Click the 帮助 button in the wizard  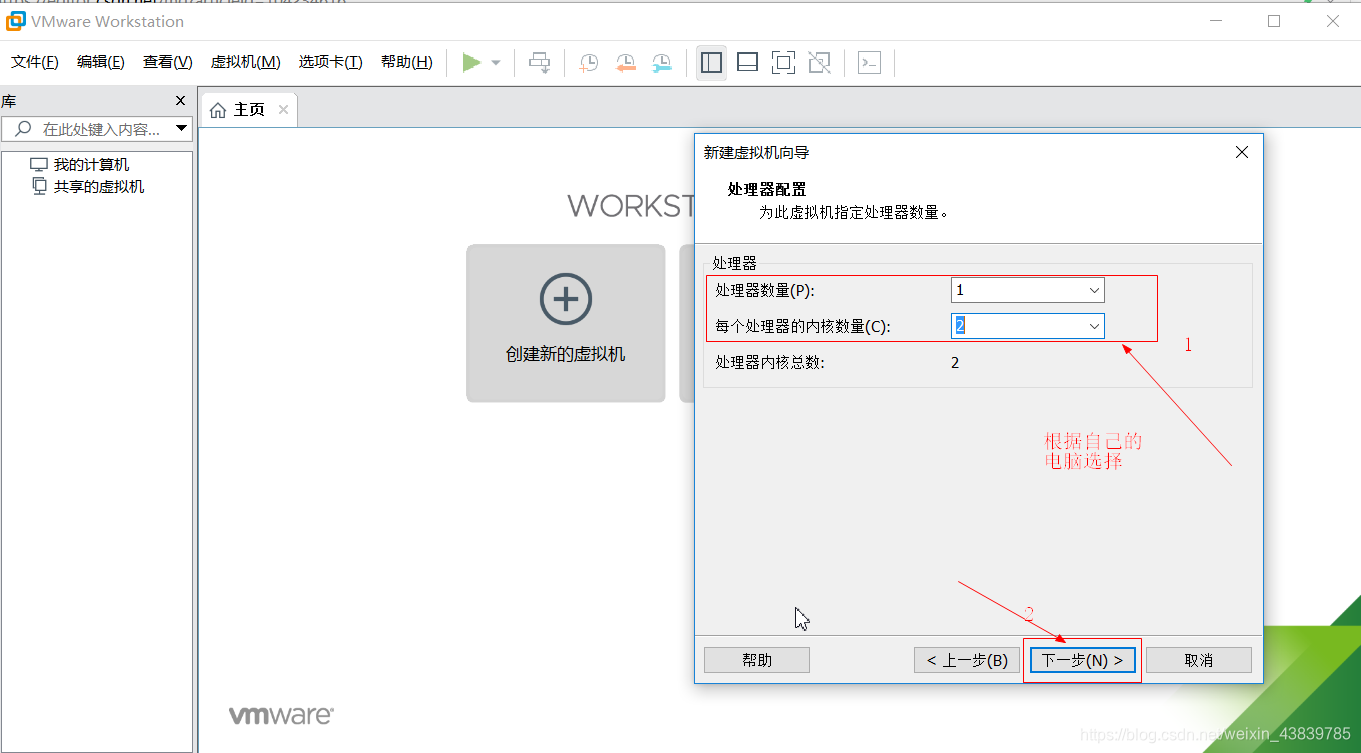tap(757, 660)
